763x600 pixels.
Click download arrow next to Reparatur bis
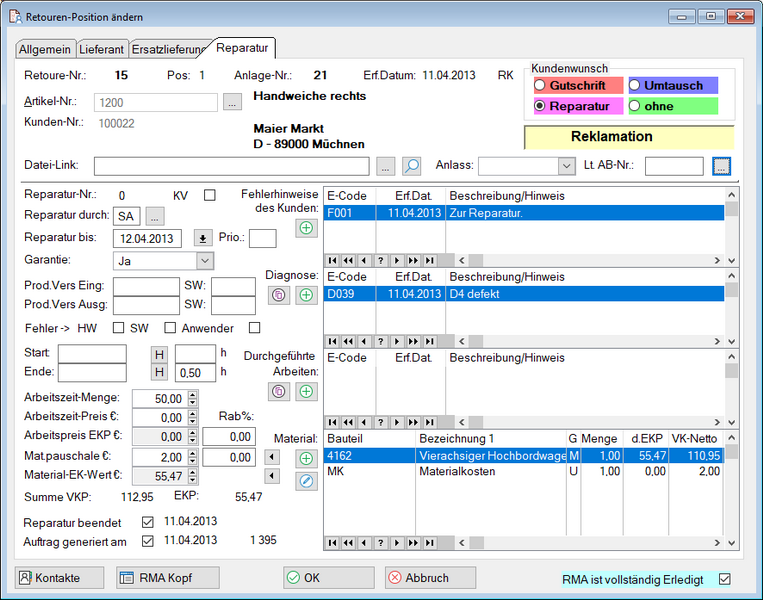pos(203,238)
